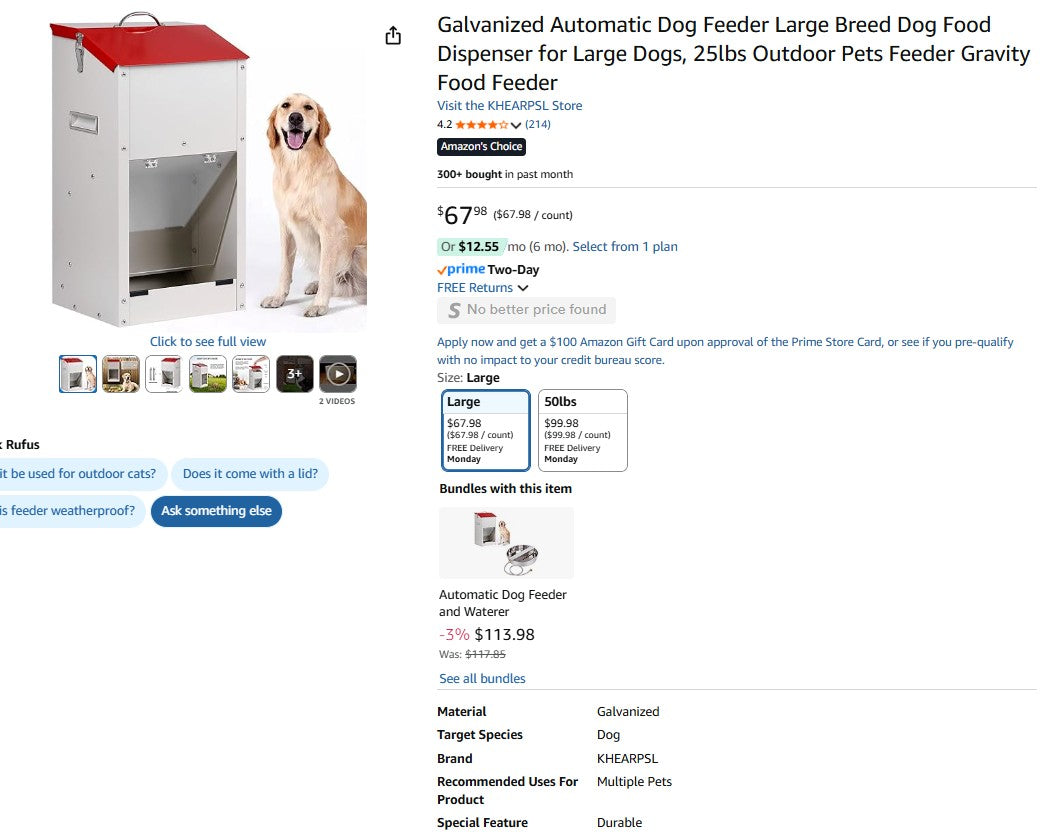Click the share icon near product image
Image resolution: width=1056 pixels, height=832 pixels.
coord(393,36)
